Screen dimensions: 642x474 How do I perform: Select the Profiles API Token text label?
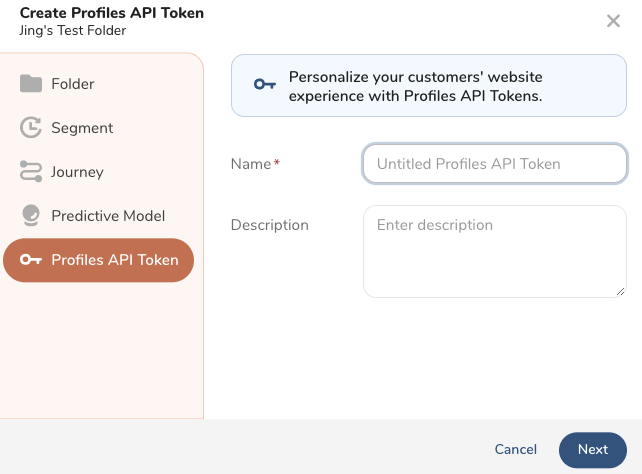coord(114,260)
